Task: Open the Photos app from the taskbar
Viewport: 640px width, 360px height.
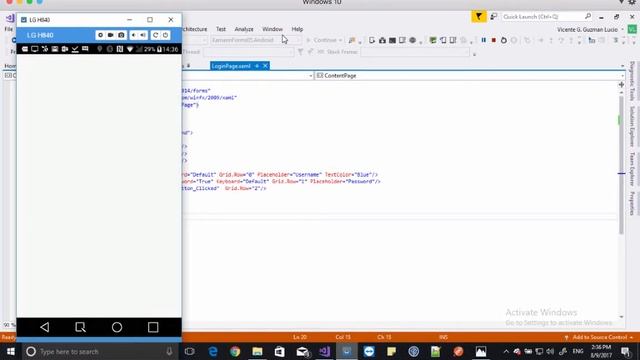Action: [x=481, y=351]
